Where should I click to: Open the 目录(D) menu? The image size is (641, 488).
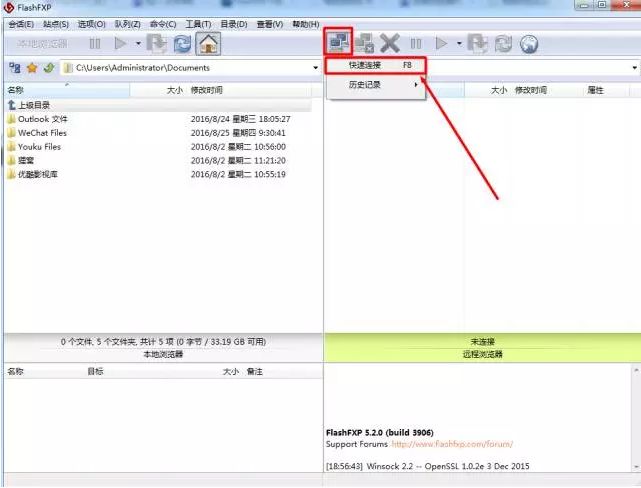click(234, 24)
